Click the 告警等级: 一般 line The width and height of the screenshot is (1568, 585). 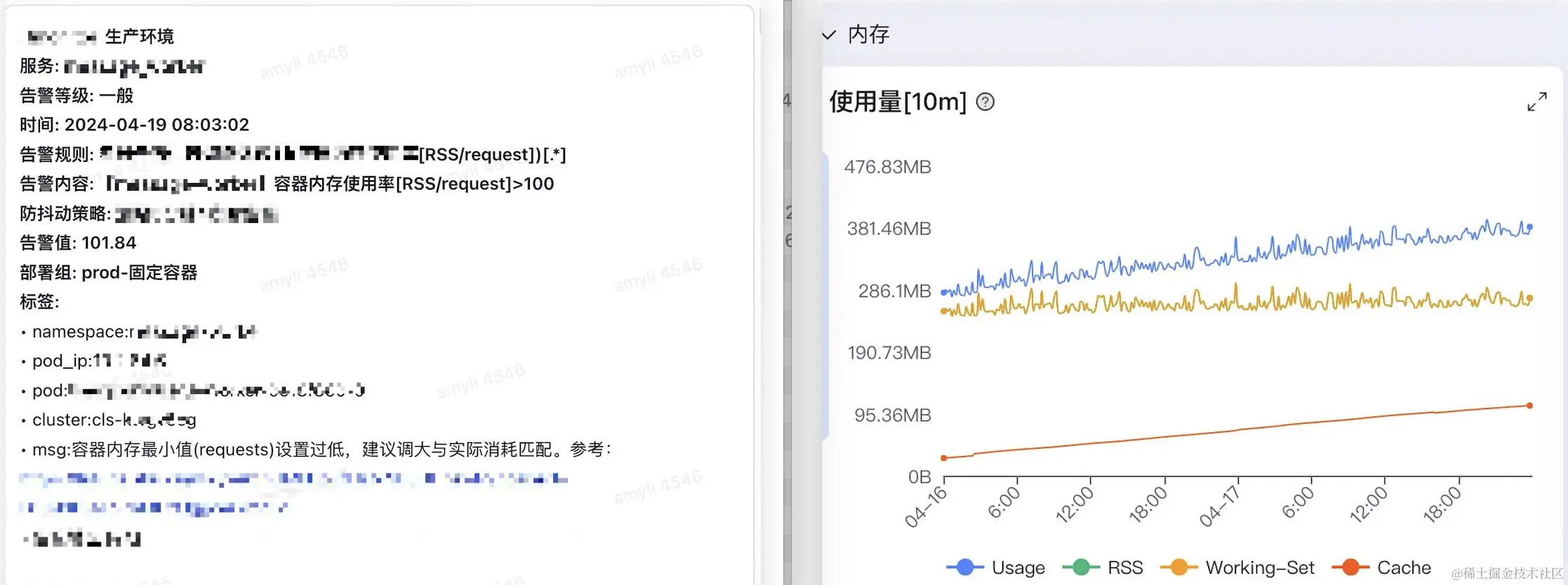click(77, 95)
